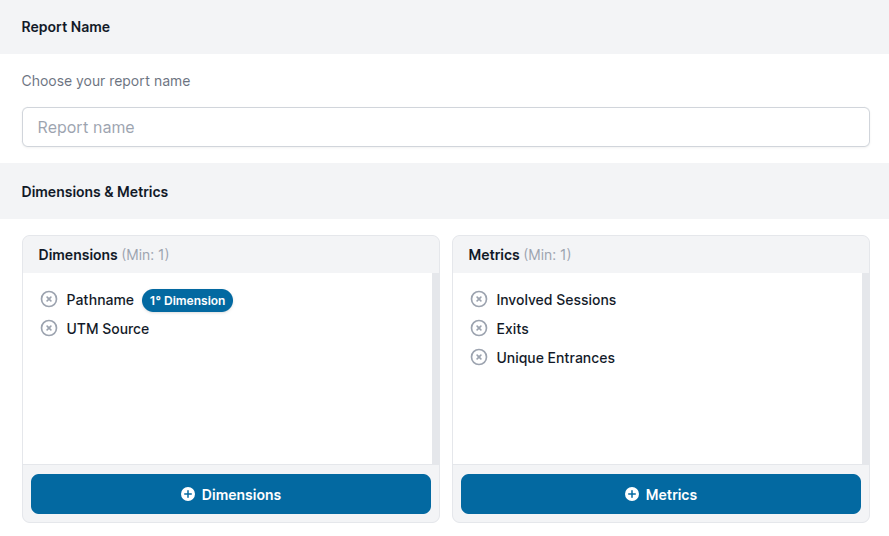889x536 pixels.
Task: Click the 1° Dimension badge
Action: point(187,301)
